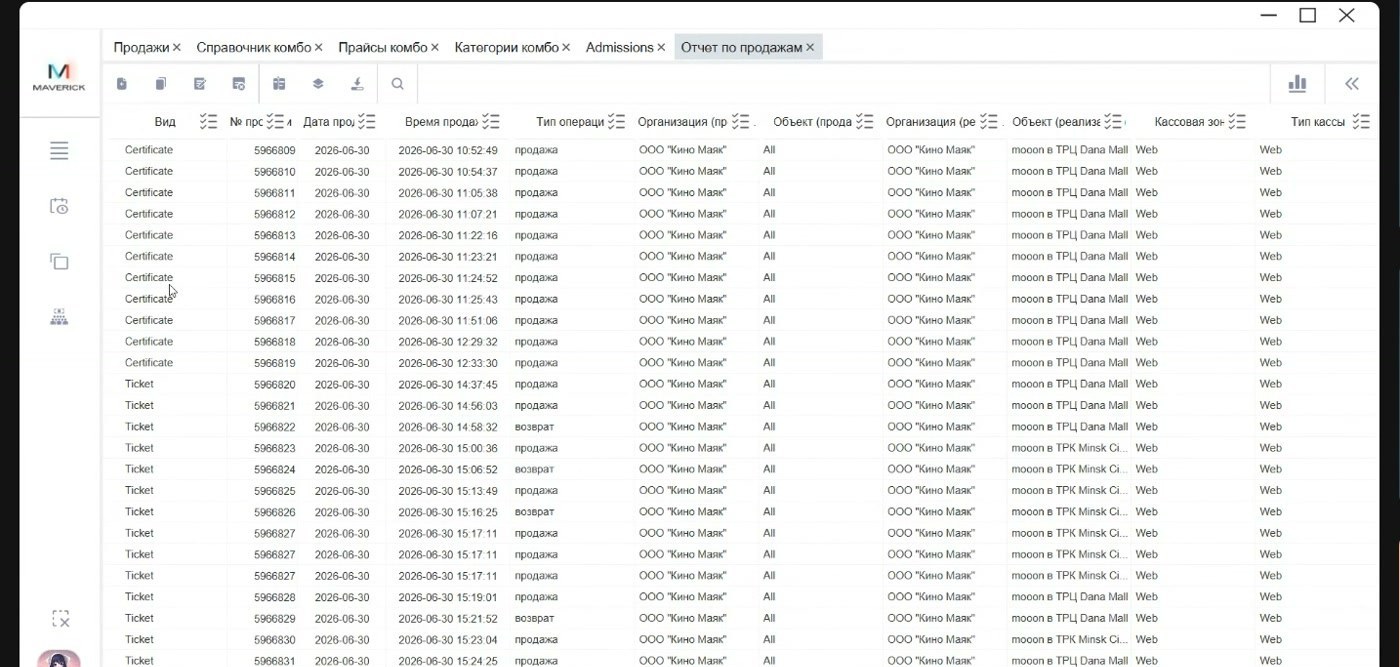Viewport: 1400px width, 667px height.
Task: Open the seating layout sidebar icon
Action: click(59, 317)
